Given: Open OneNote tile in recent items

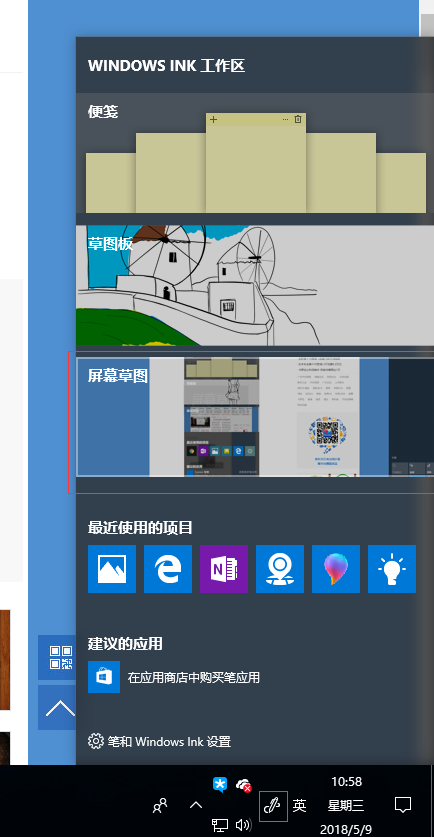Looking at the screenshot, I should point(224,569).
